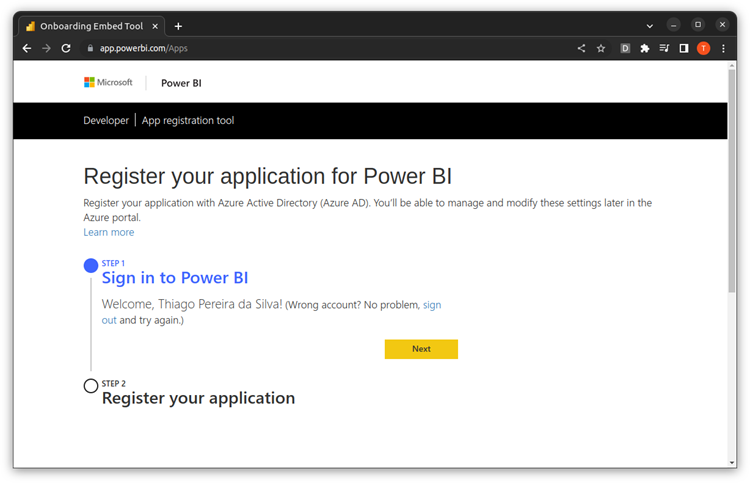Open the Chrome profile avatar
The height and width of the screenshot is (483, 750).
(703, 48)
